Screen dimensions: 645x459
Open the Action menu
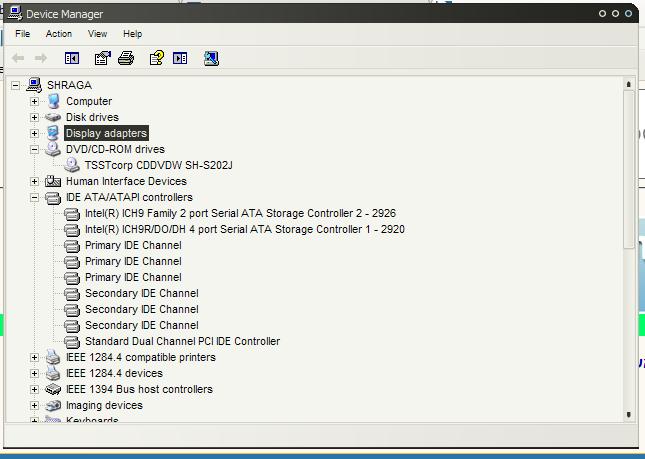coord(59,34)
